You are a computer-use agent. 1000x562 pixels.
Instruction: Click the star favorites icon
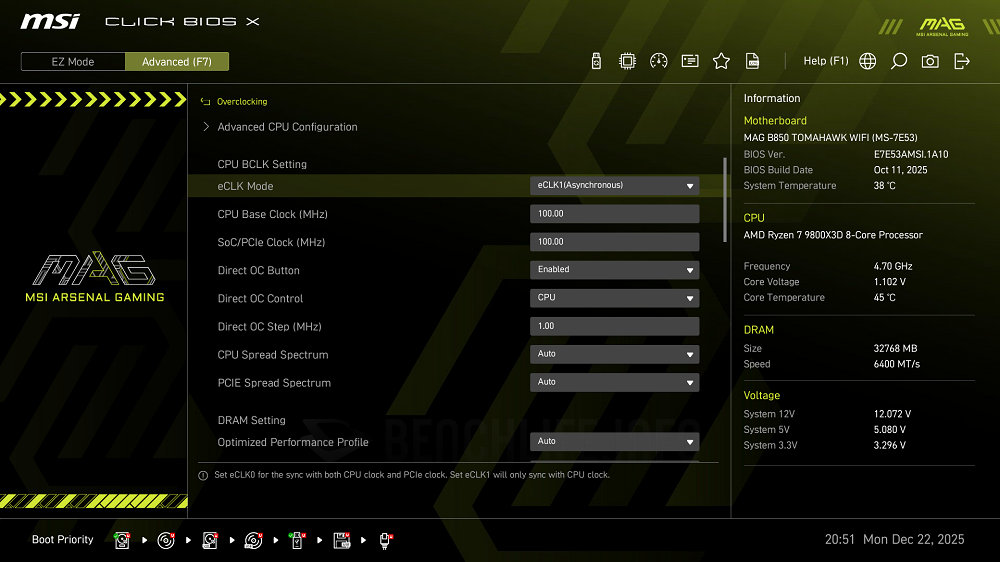tap(721, 61)
